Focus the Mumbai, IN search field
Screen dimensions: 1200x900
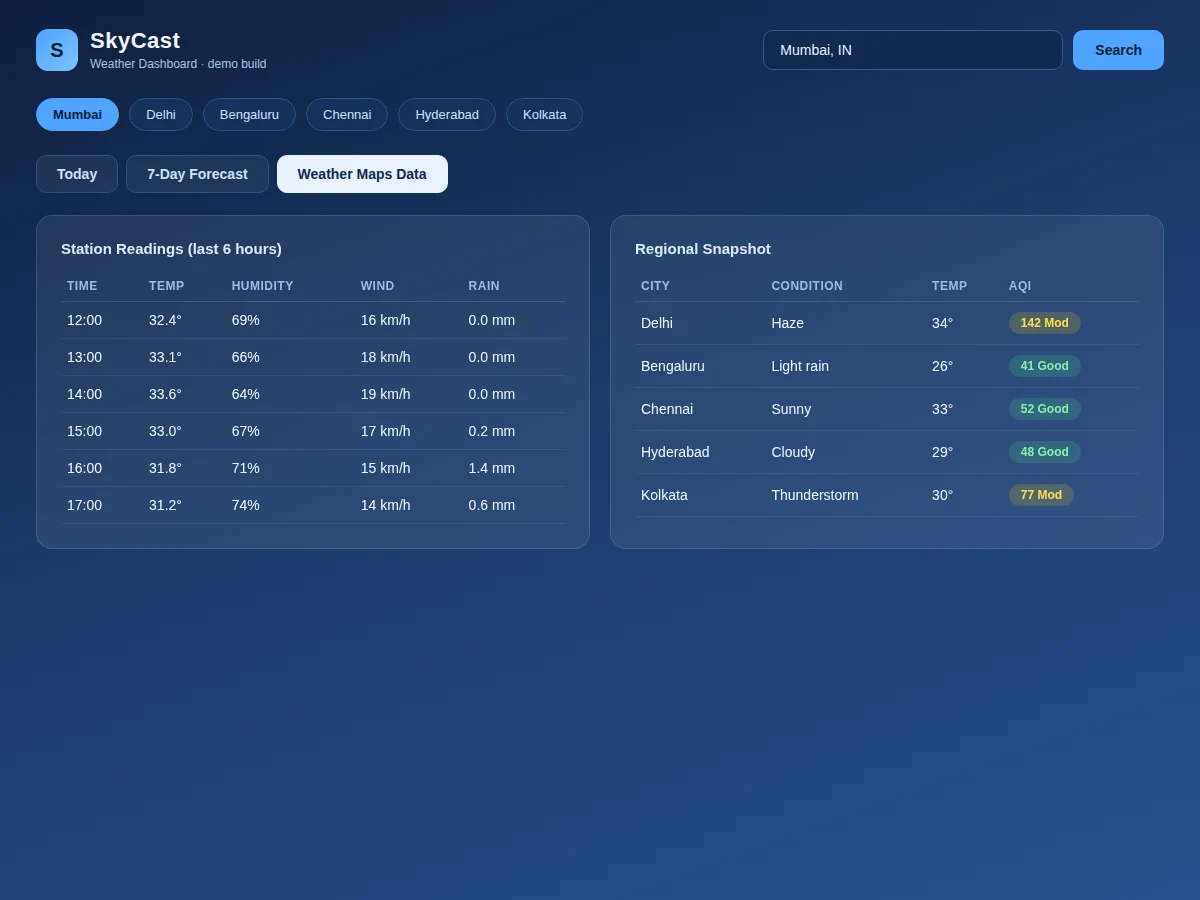tap(912, 50)
